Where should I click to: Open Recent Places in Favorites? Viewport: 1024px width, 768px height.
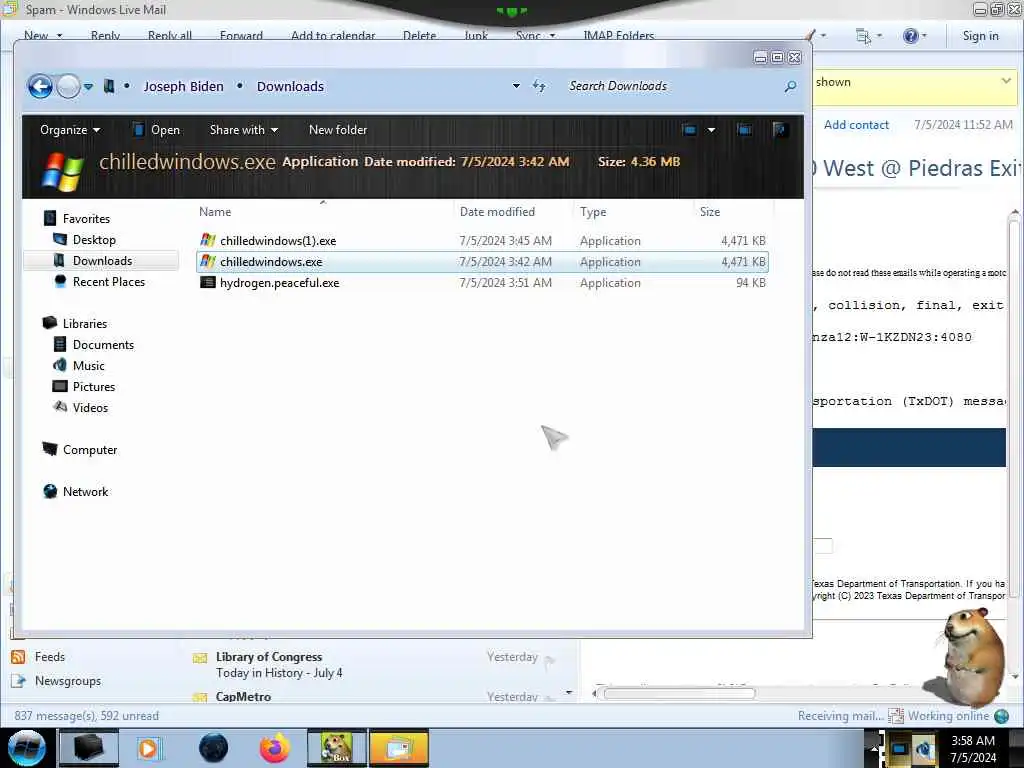click(109, 281)
